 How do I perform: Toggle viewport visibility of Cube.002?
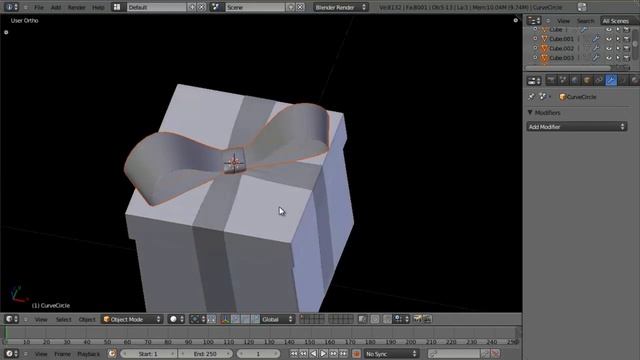609,48
